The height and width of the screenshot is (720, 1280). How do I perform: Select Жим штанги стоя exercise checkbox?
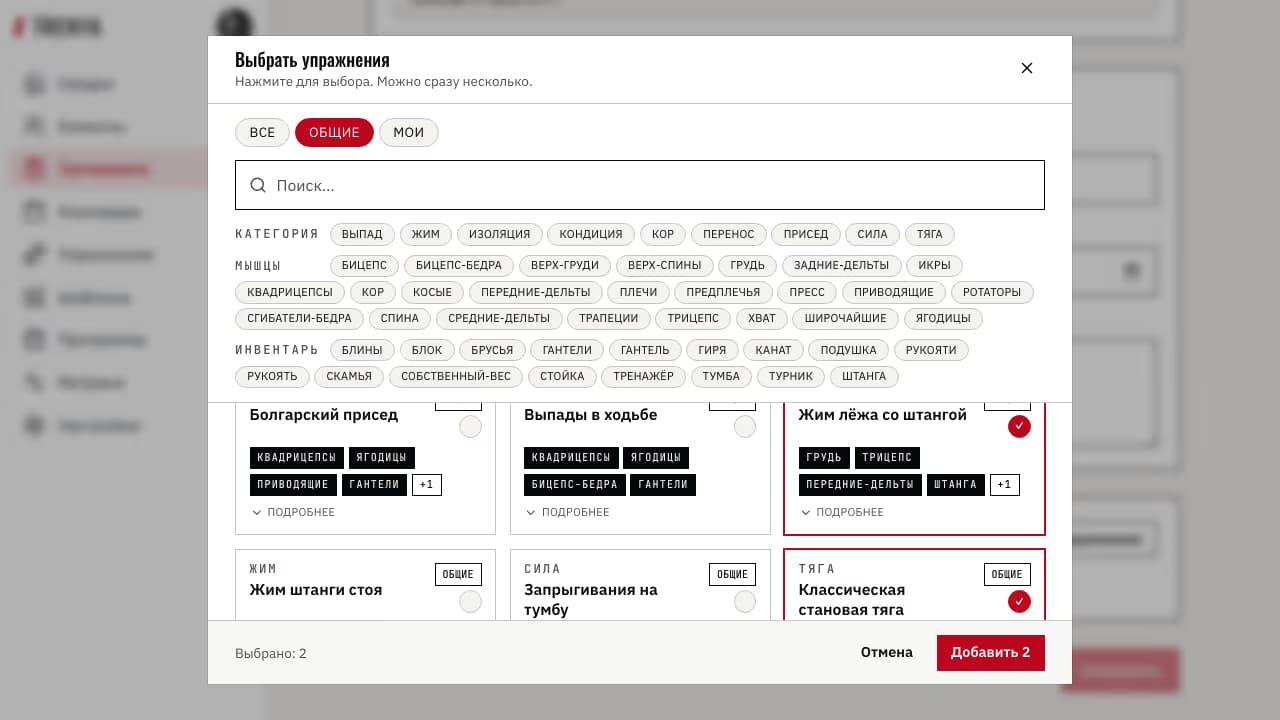[x=470, y=602]
